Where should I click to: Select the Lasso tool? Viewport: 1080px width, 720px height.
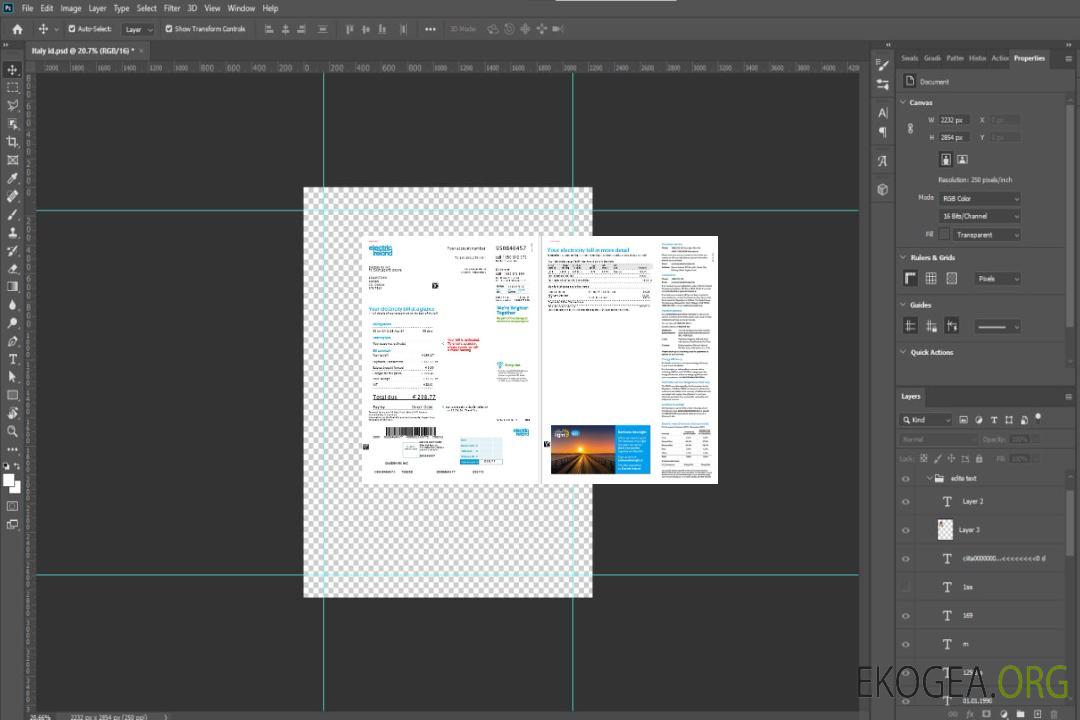[12, 105]
